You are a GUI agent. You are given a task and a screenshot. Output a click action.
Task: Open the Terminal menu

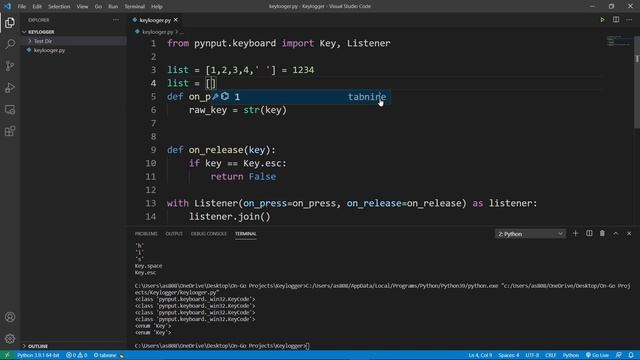(135, 7)
